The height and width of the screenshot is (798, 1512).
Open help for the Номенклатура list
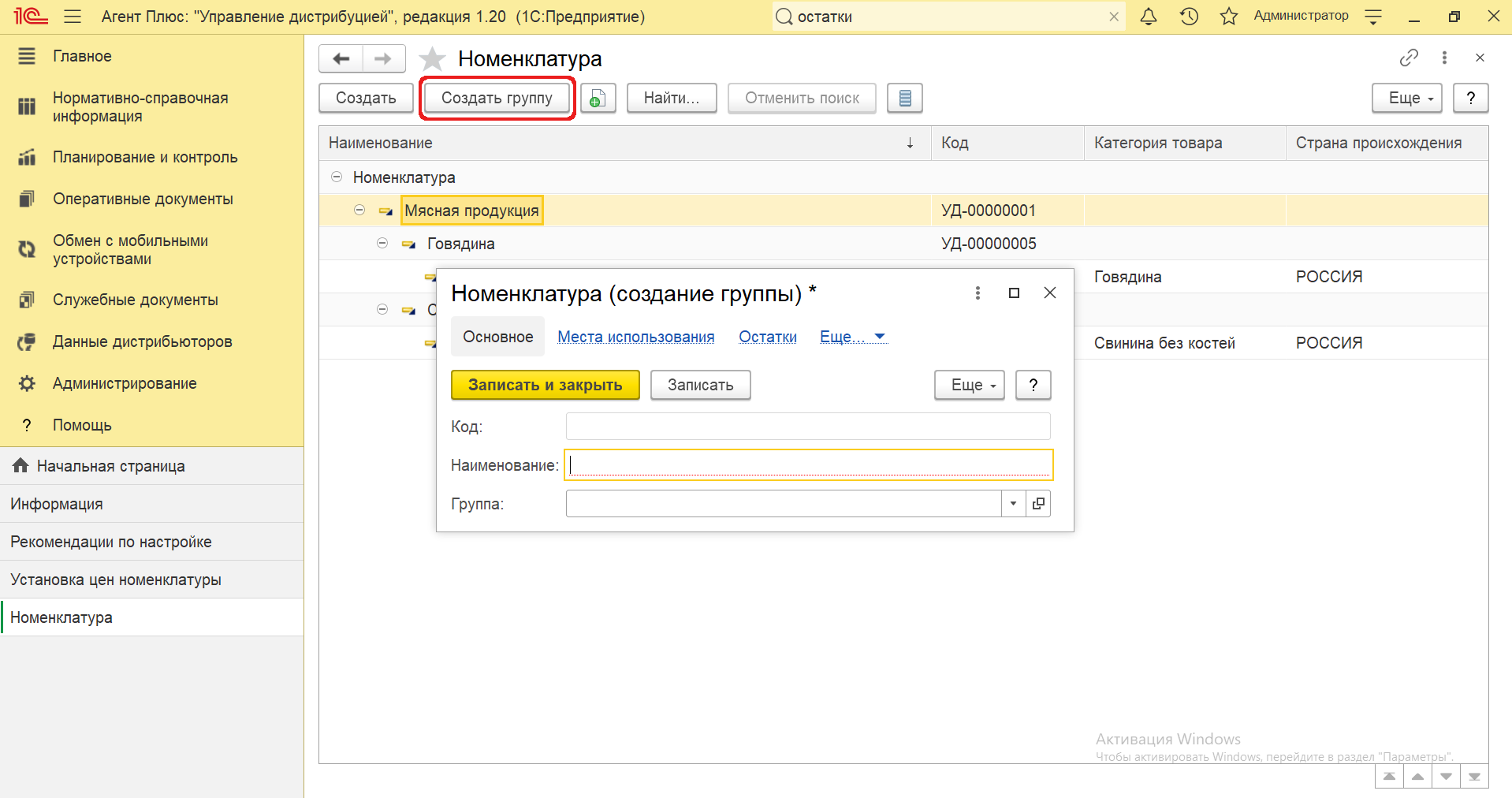[x=1470, y=99]
